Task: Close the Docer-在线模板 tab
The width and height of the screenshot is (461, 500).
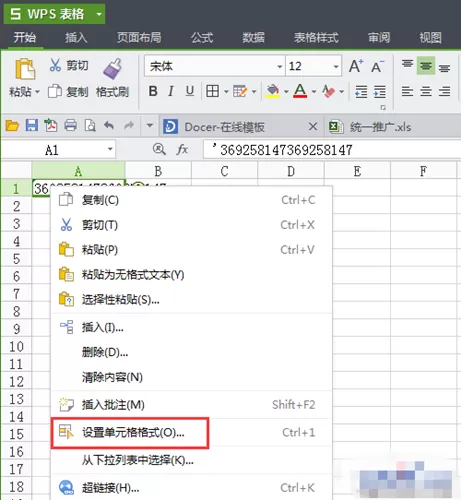Action: 313,126
